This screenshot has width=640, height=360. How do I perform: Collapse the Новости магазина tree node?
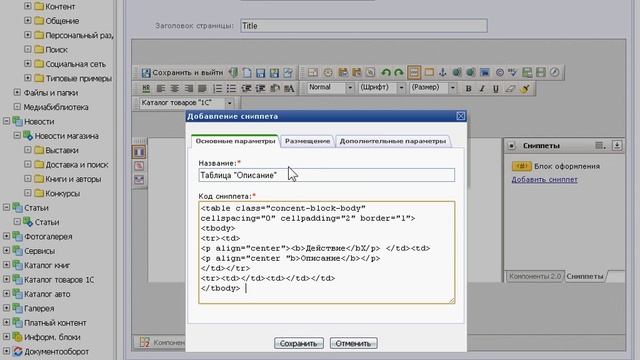[17, 136]
